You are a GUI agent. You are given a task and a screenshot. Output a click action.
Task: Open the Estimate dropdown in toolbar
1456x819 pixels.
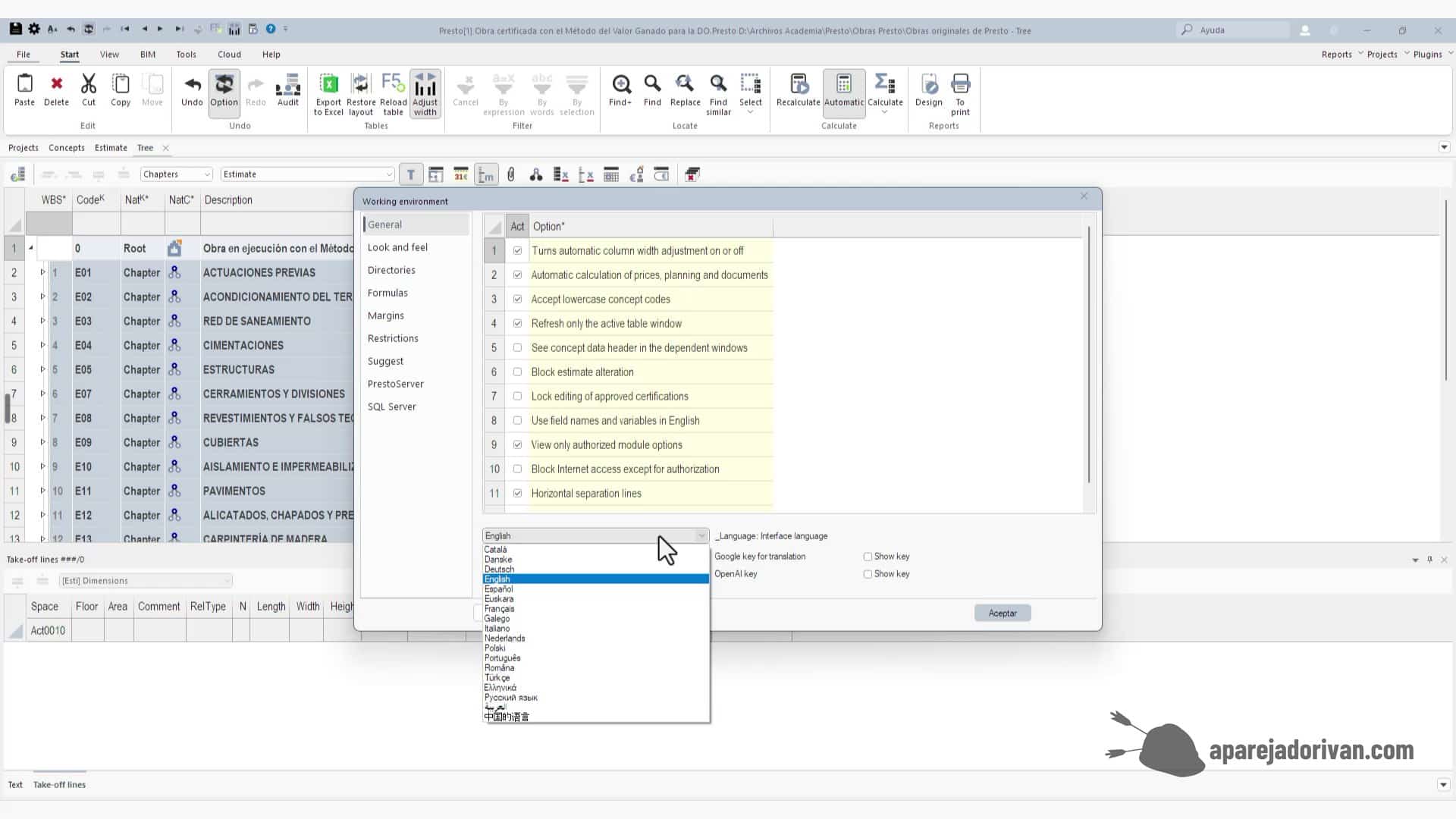(307, 174)
